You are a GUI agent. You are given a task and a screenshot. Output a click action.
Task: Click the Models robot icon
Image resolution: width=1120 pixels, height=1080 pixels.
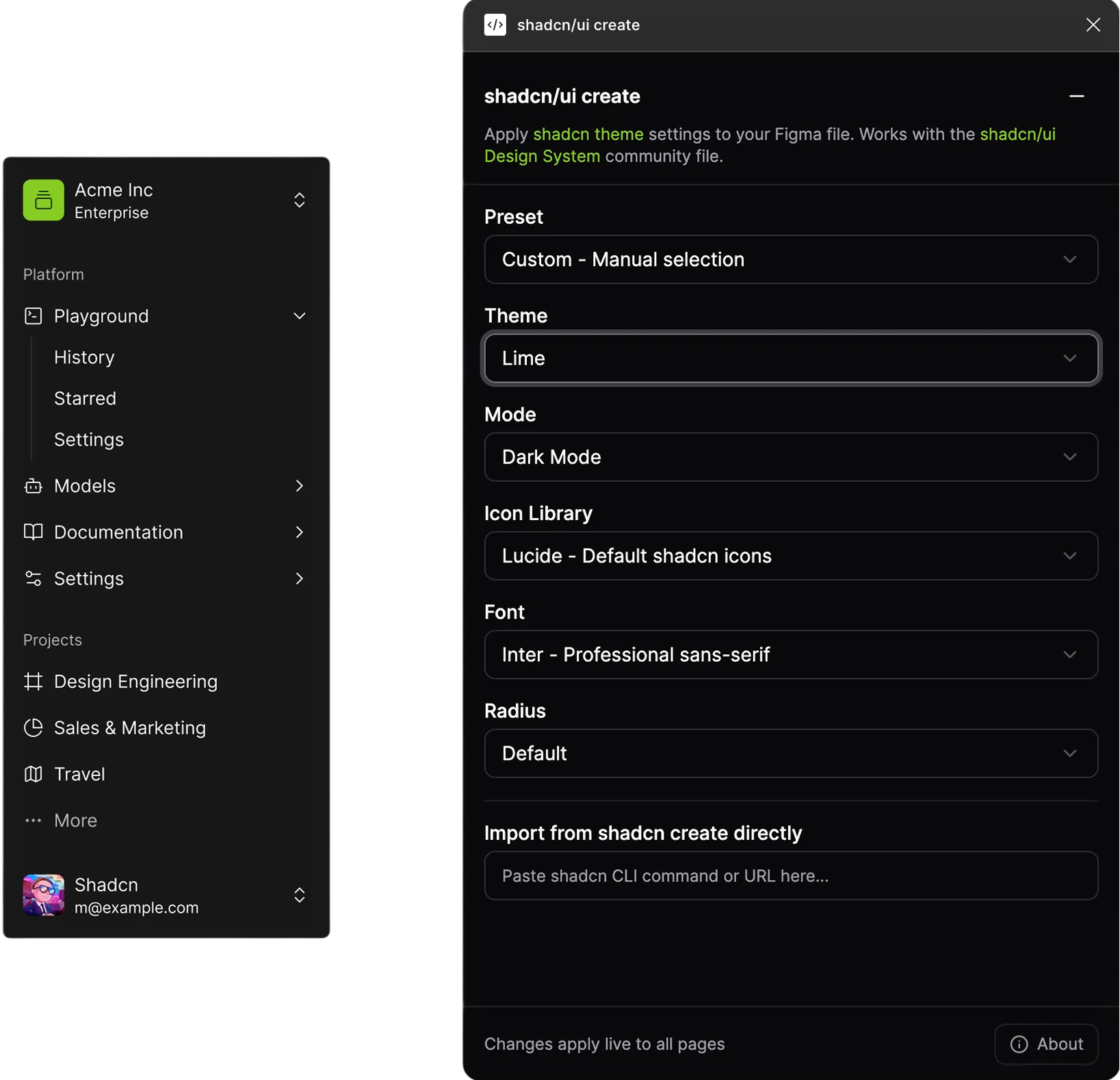[x=33, y=486]
